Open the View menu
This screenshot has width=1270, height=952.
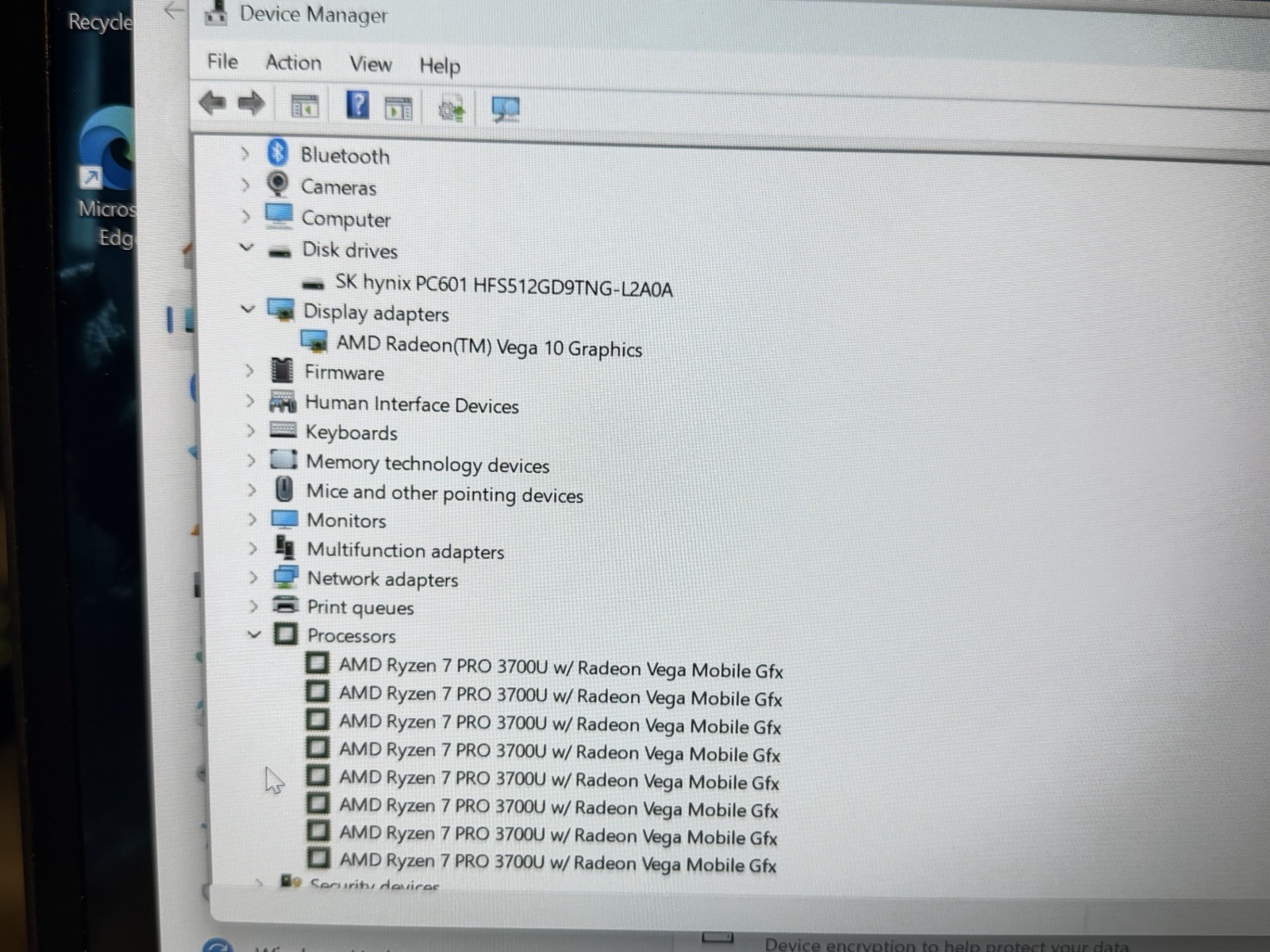tap(371, 63)
